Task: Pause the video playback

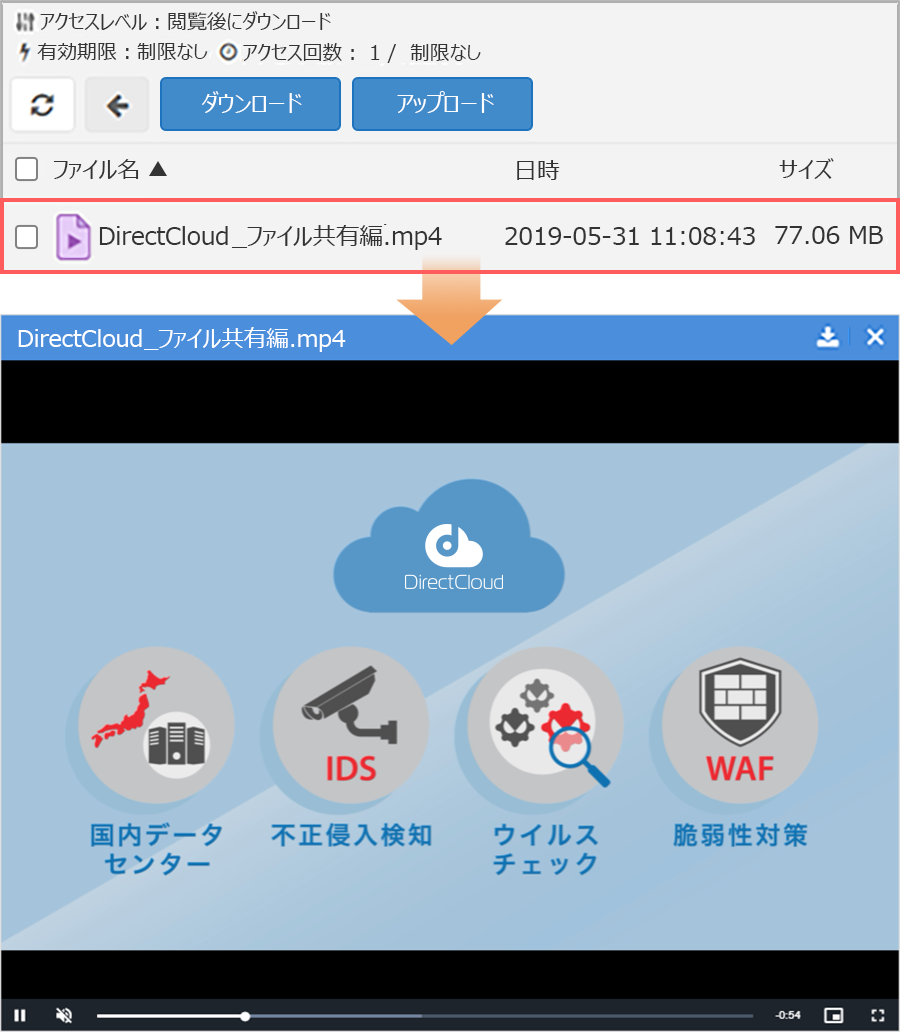Action: pyautogui.click(x=20, y=1016)
